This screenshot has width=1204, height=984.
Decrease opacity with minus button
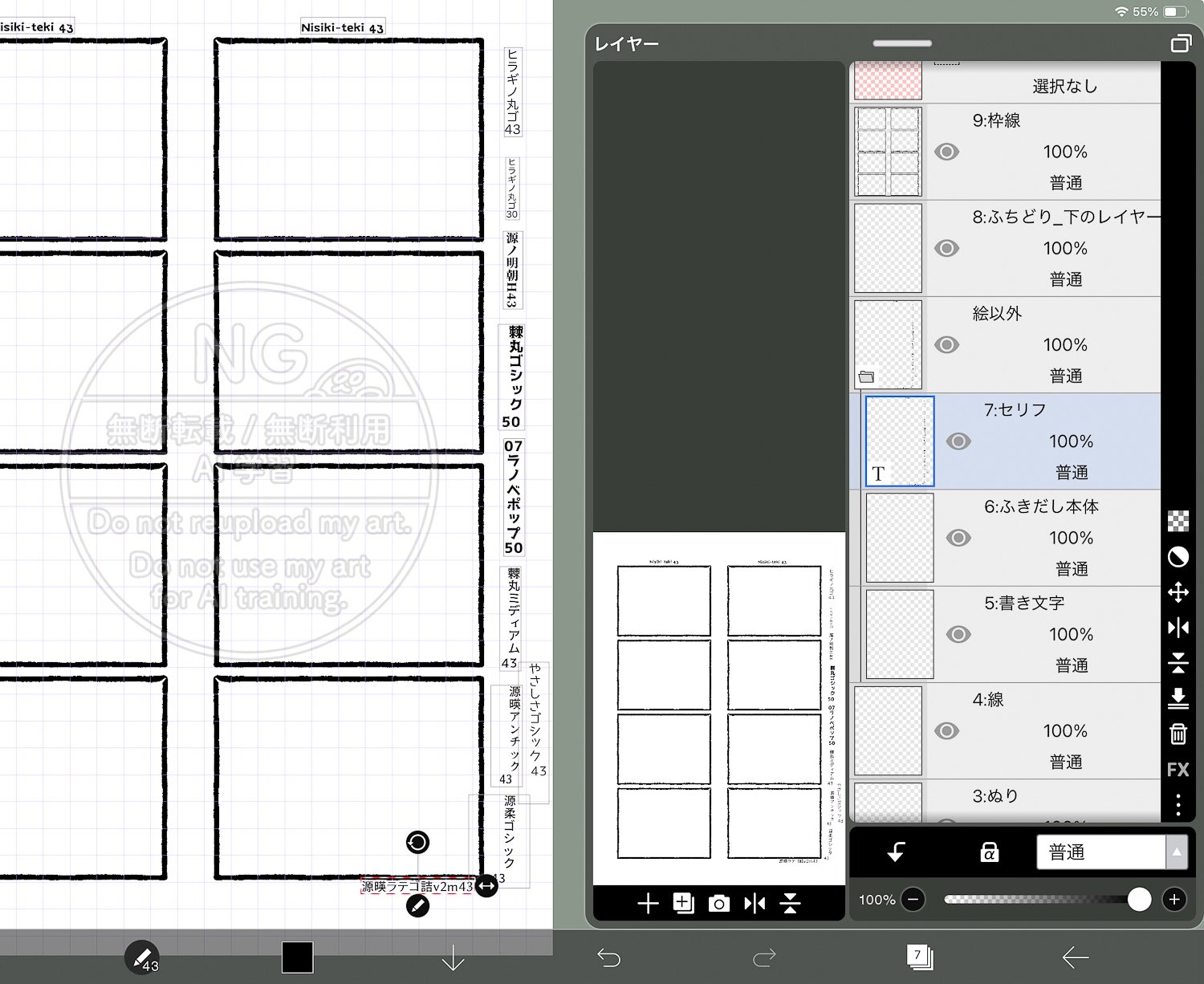pyautogui.click(x=913, y=900)
